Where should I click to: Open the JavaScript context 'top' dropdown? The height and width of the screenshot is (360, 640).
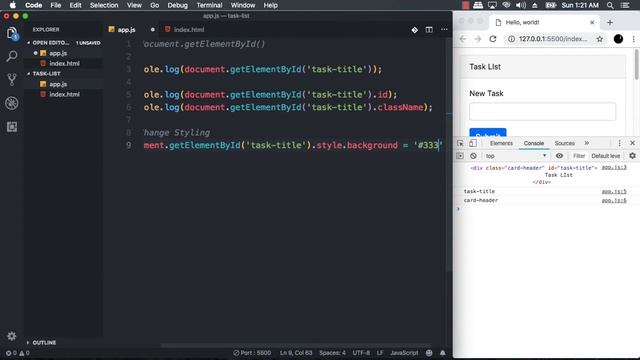pos(516,156)
